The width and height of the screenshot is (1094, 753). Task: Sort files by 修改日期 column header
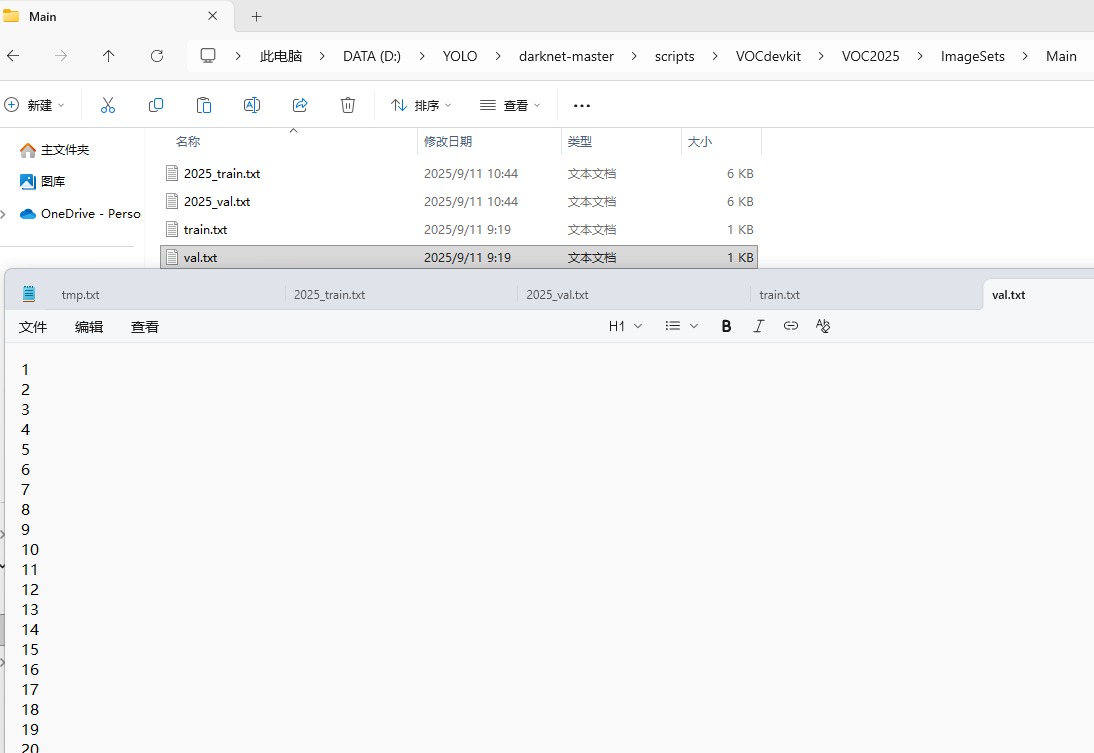point(448,141)
